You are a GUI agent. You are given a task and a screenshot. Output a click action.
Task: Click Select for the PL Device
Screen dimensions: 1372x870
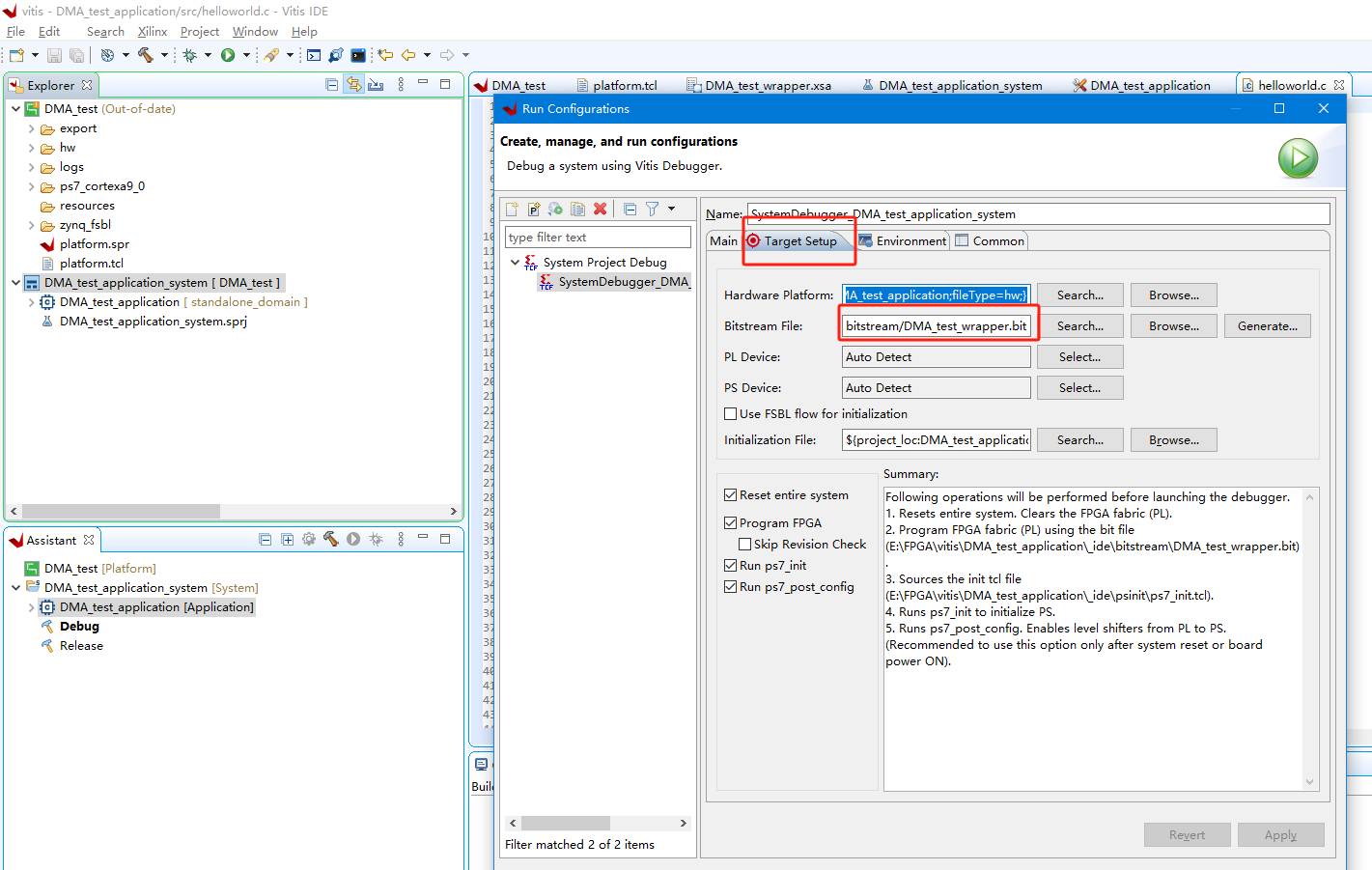(x=1079, y=357)
